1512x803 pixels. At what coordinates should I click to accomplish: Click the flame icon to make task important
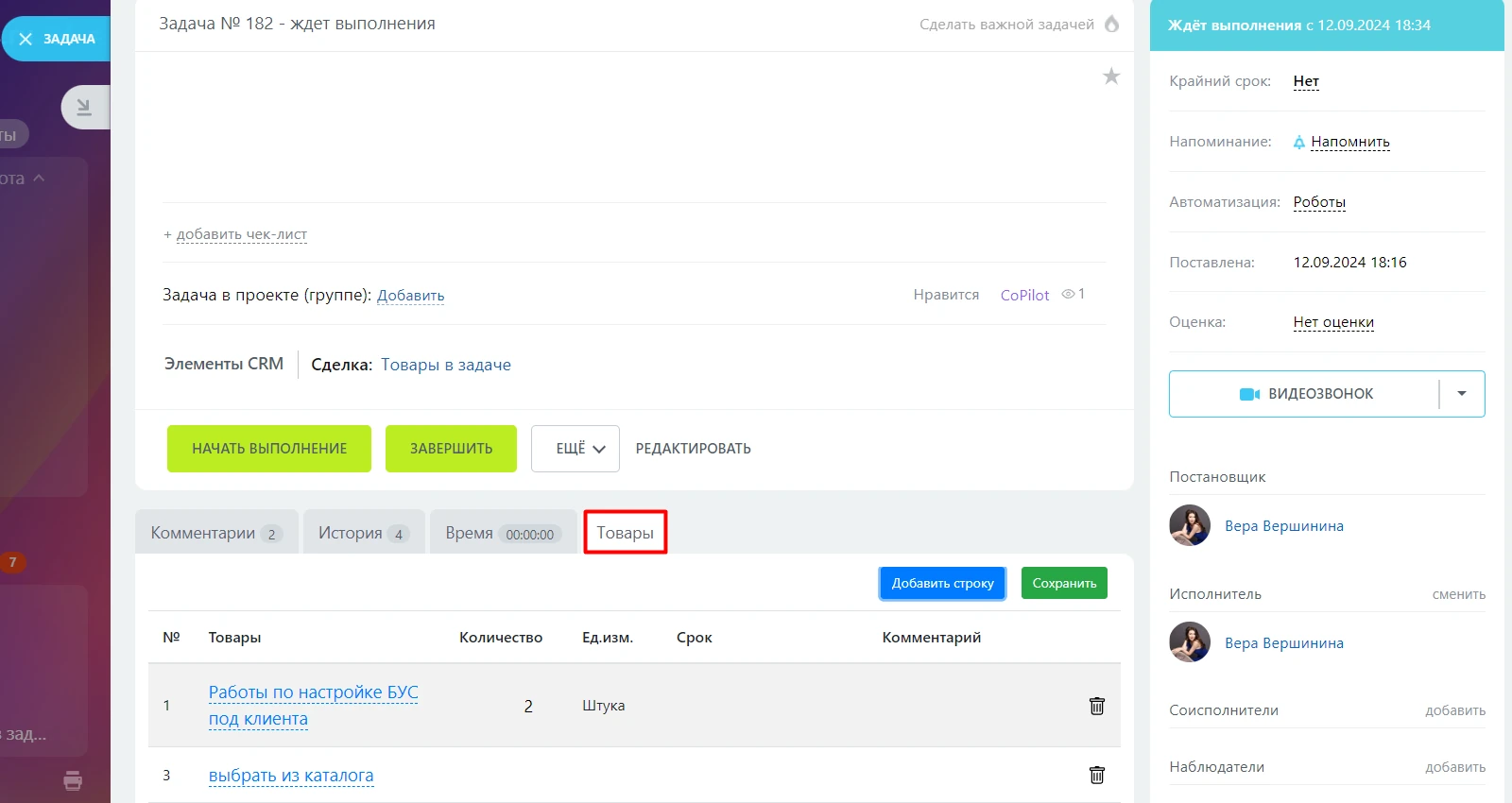1112,24
